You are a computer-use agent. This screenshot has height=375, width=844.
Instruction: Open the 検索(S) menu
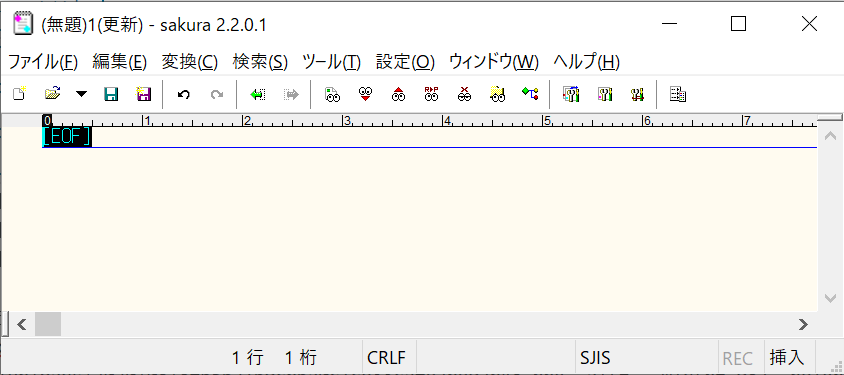[x=260, y=62]
